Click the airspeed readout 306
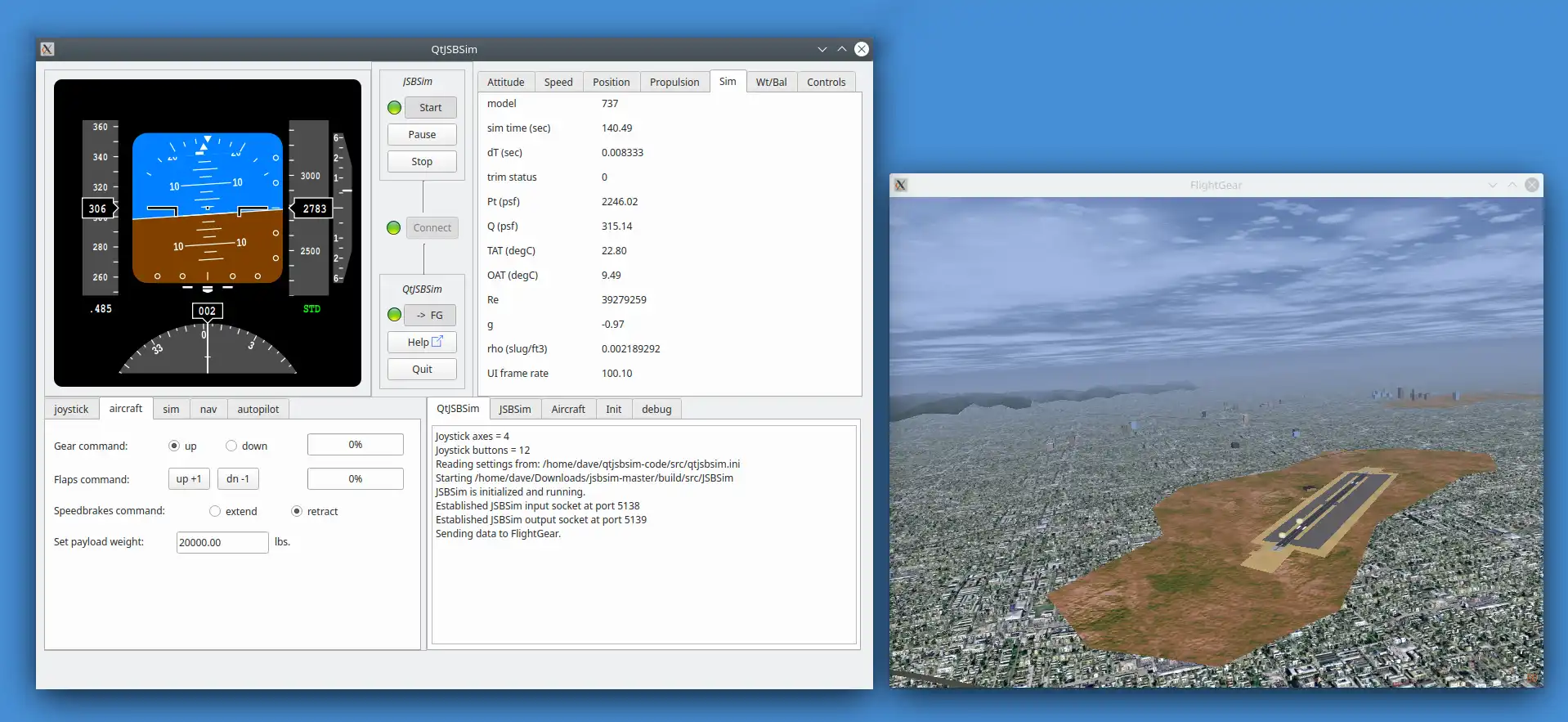This screenshot has height=722, width=1568. coord(99,209)
